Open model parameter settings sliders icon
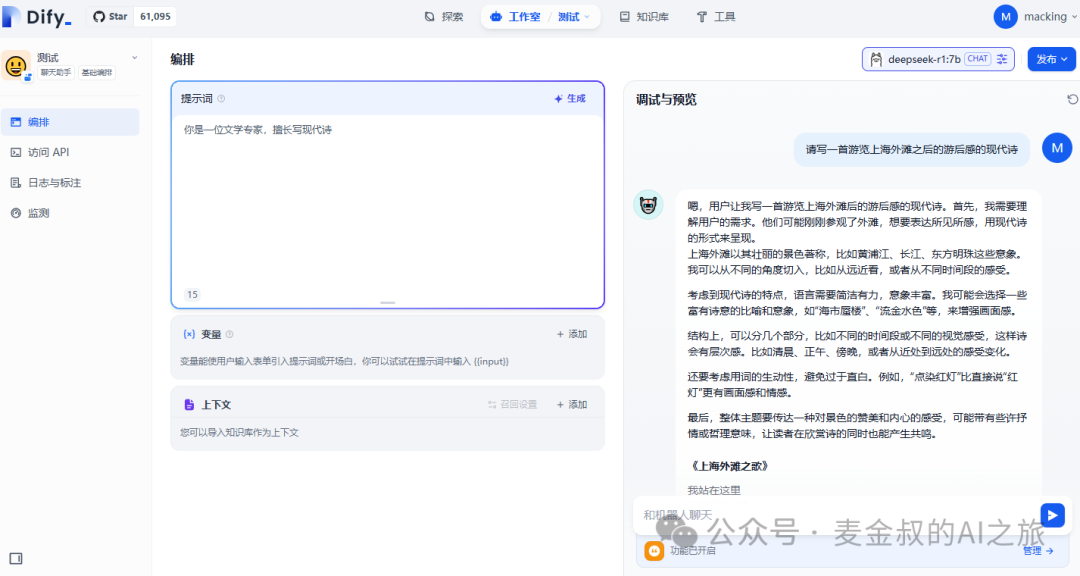The width and height of the screenshot is (1080, 576). pos(1003,59)
